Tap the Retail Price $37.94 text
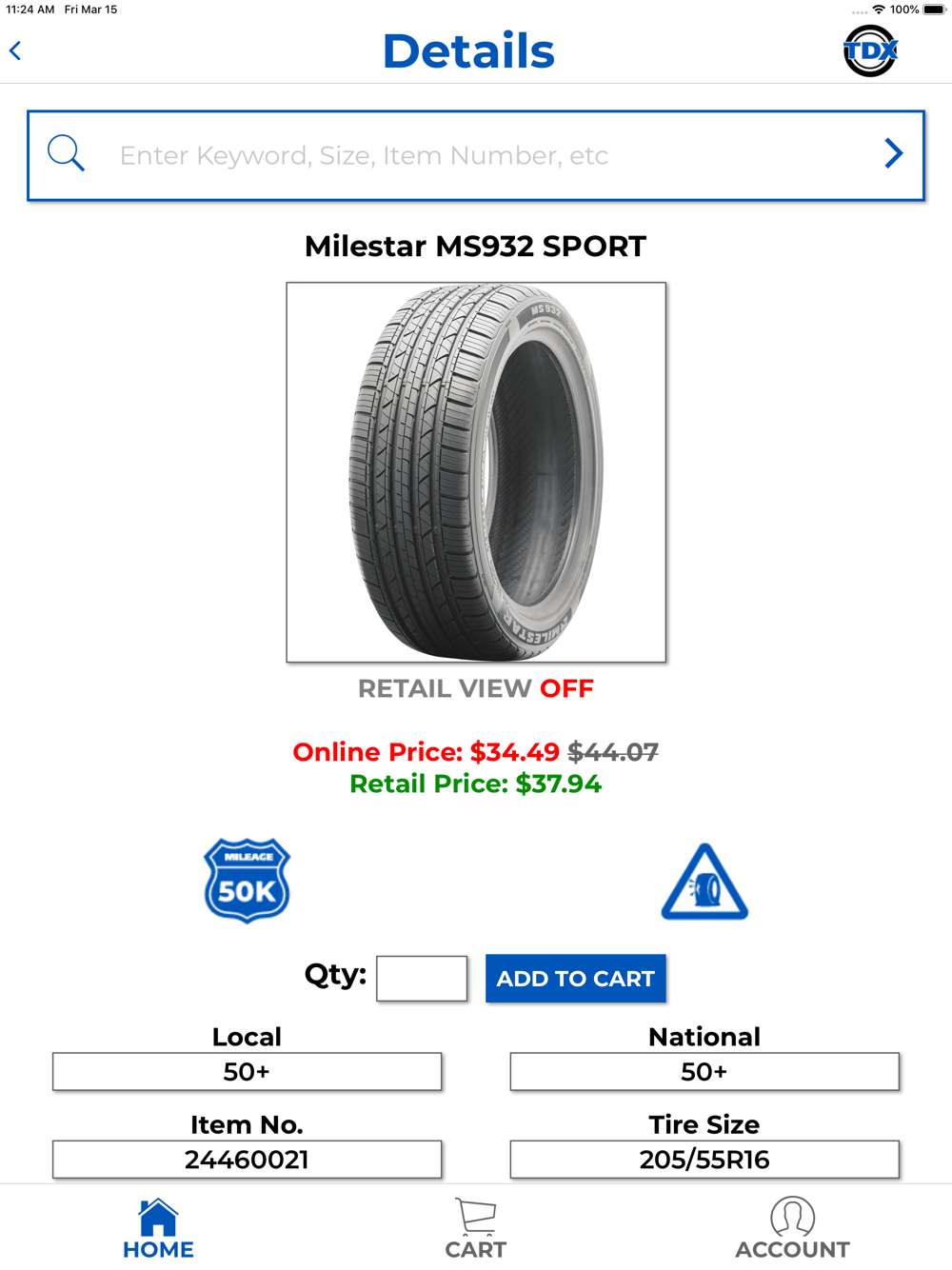The width and height of the screenshot is (952, 1270). click(476, 784)
